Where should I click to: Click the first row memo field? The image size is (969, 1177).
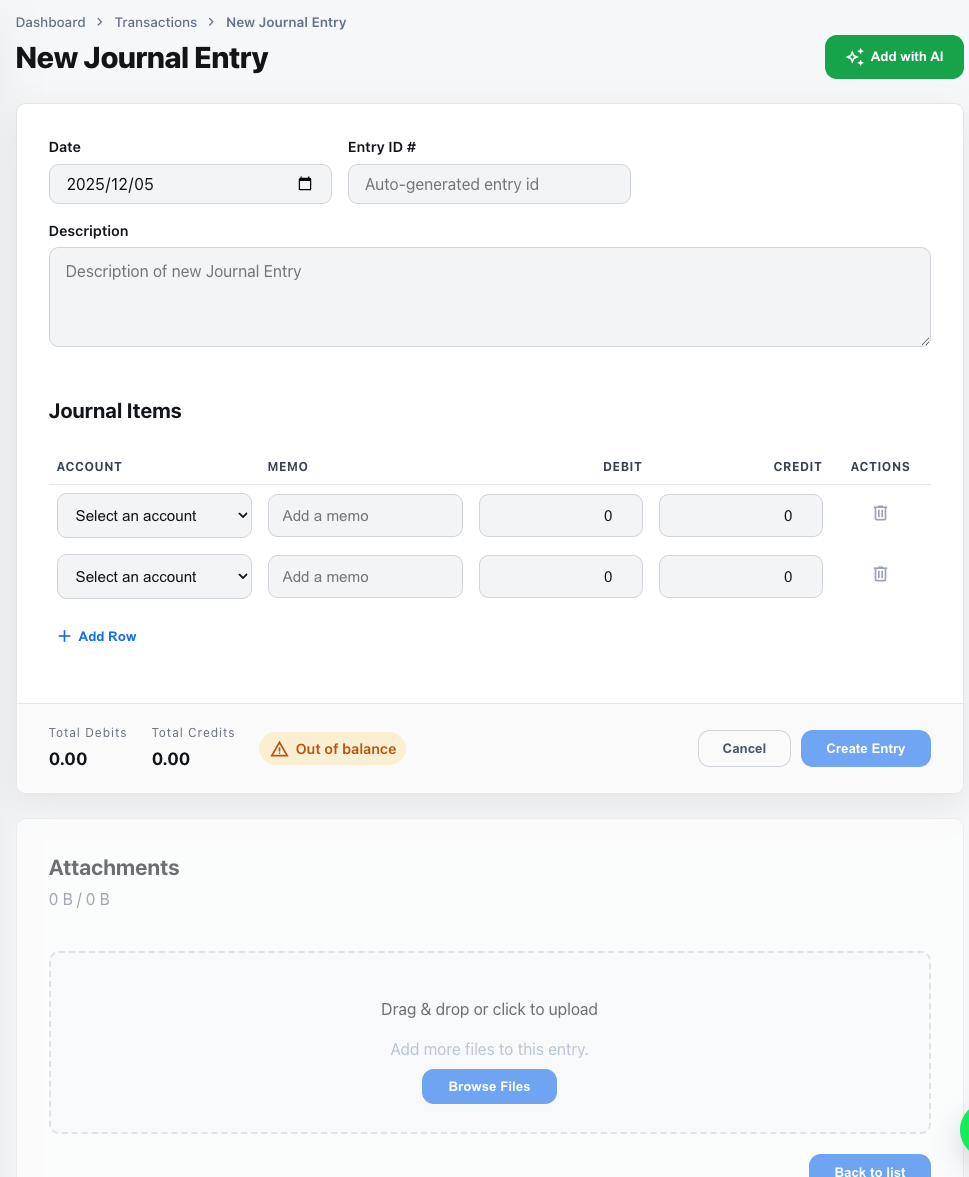tap(365, 516)
